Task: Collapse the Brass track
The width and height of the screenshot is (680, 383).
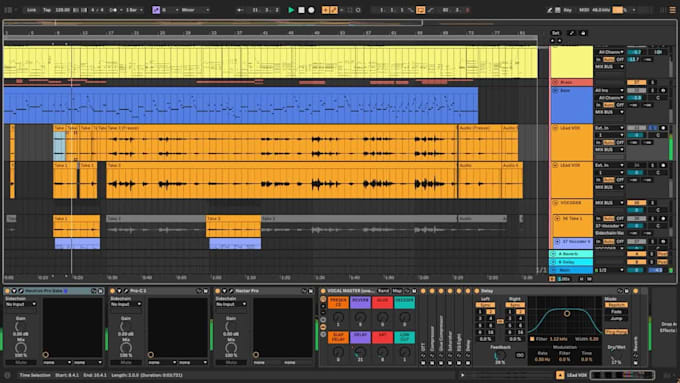Action: 555,82
